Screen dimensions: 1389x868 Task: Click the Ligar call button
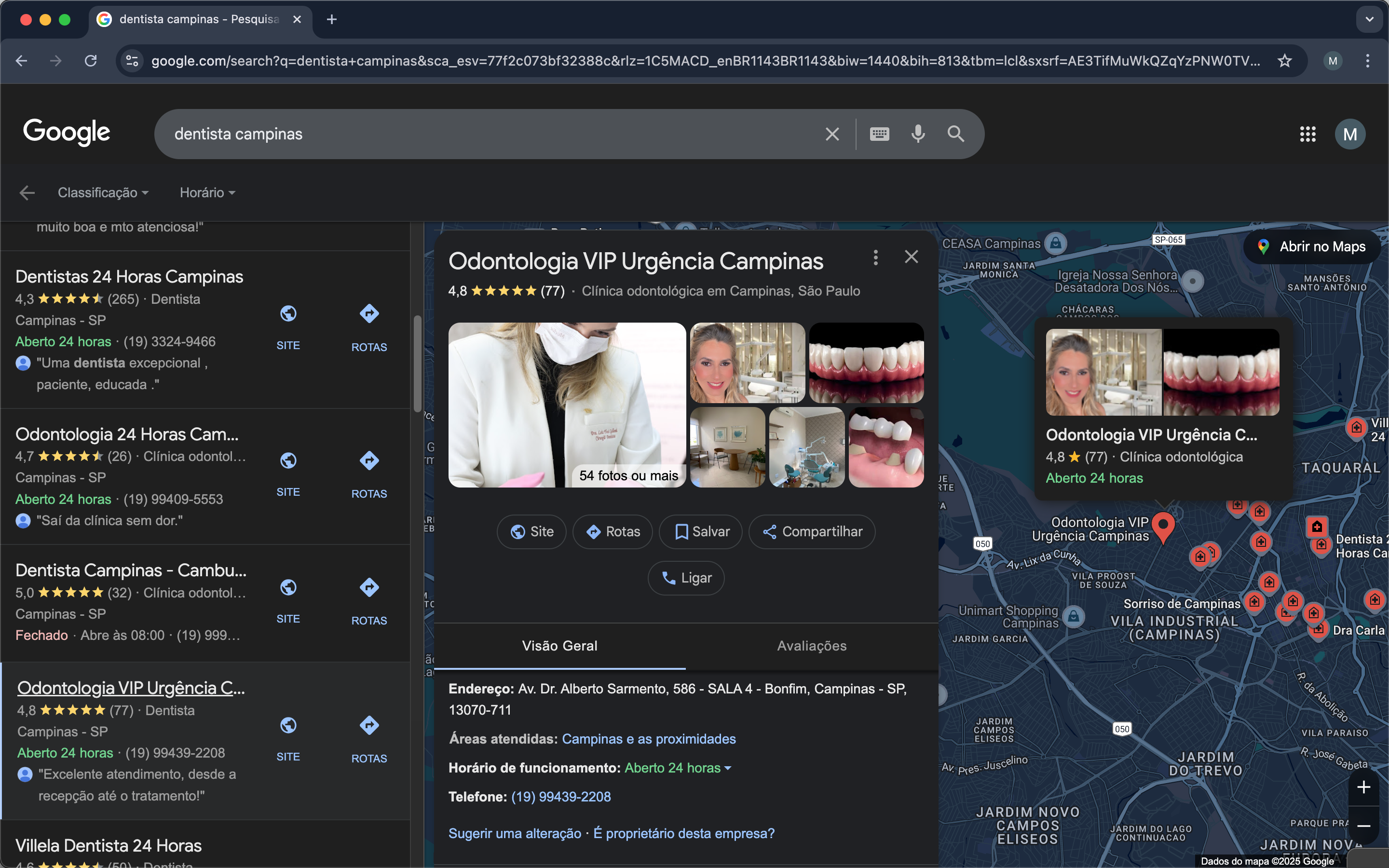[686, 578]
